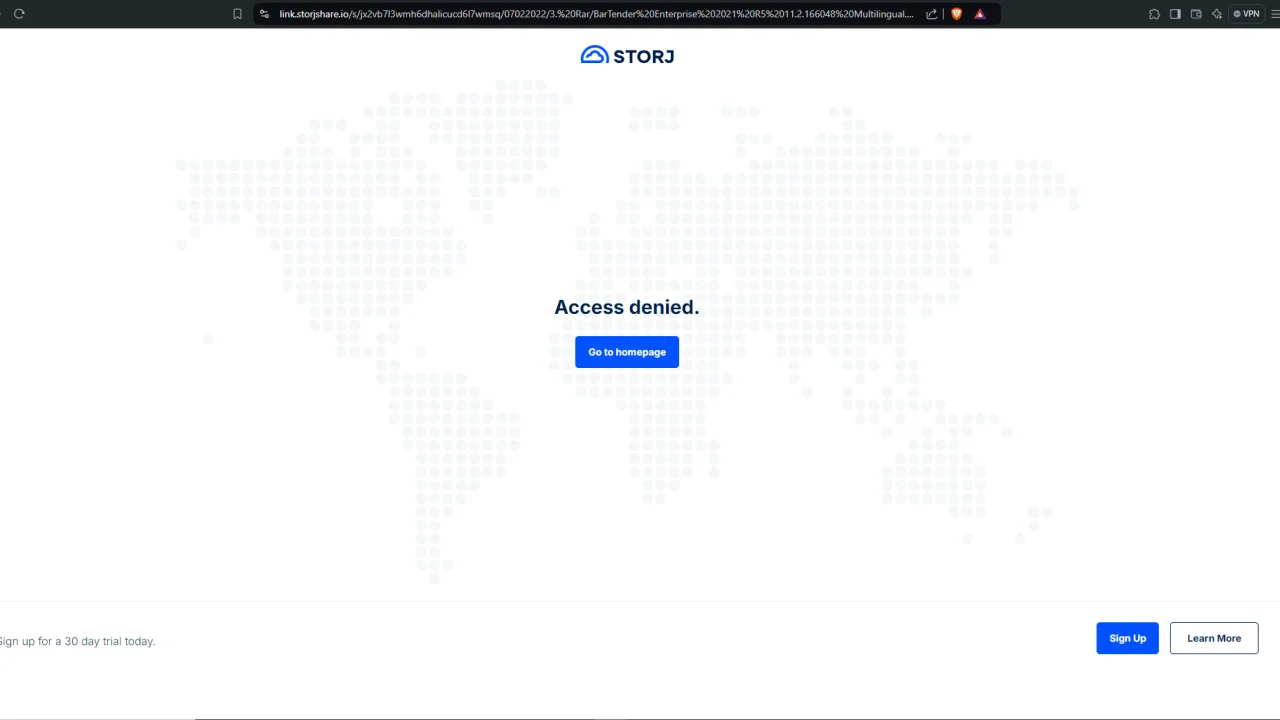Click the Access denied heading text
1280x720 pixels.
click(627, 307)
